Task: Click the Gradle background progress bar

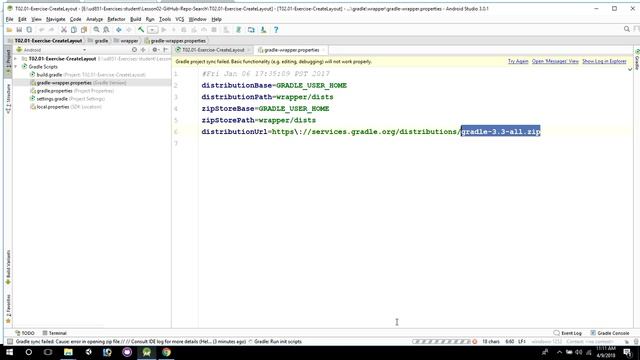Action: [441, 342]
